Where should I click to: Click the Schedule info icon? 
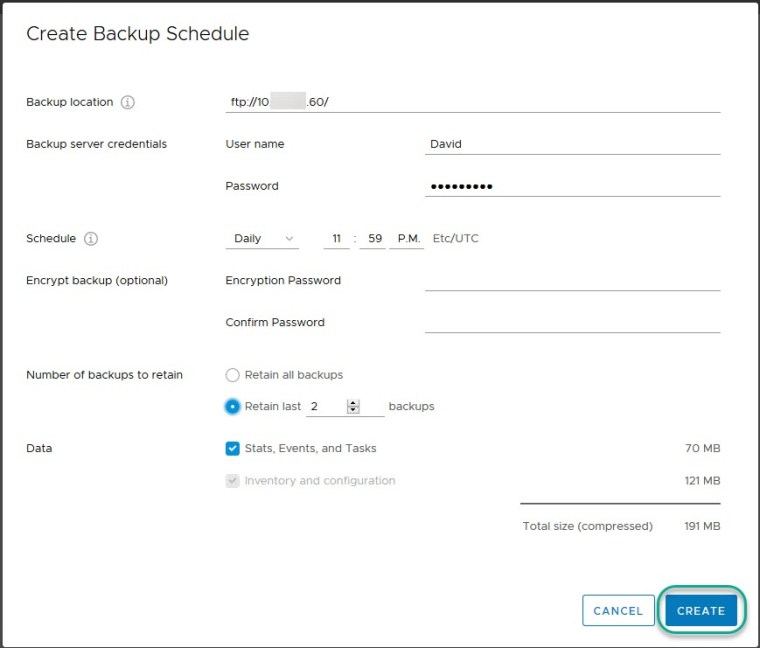[x=91, y=238]
